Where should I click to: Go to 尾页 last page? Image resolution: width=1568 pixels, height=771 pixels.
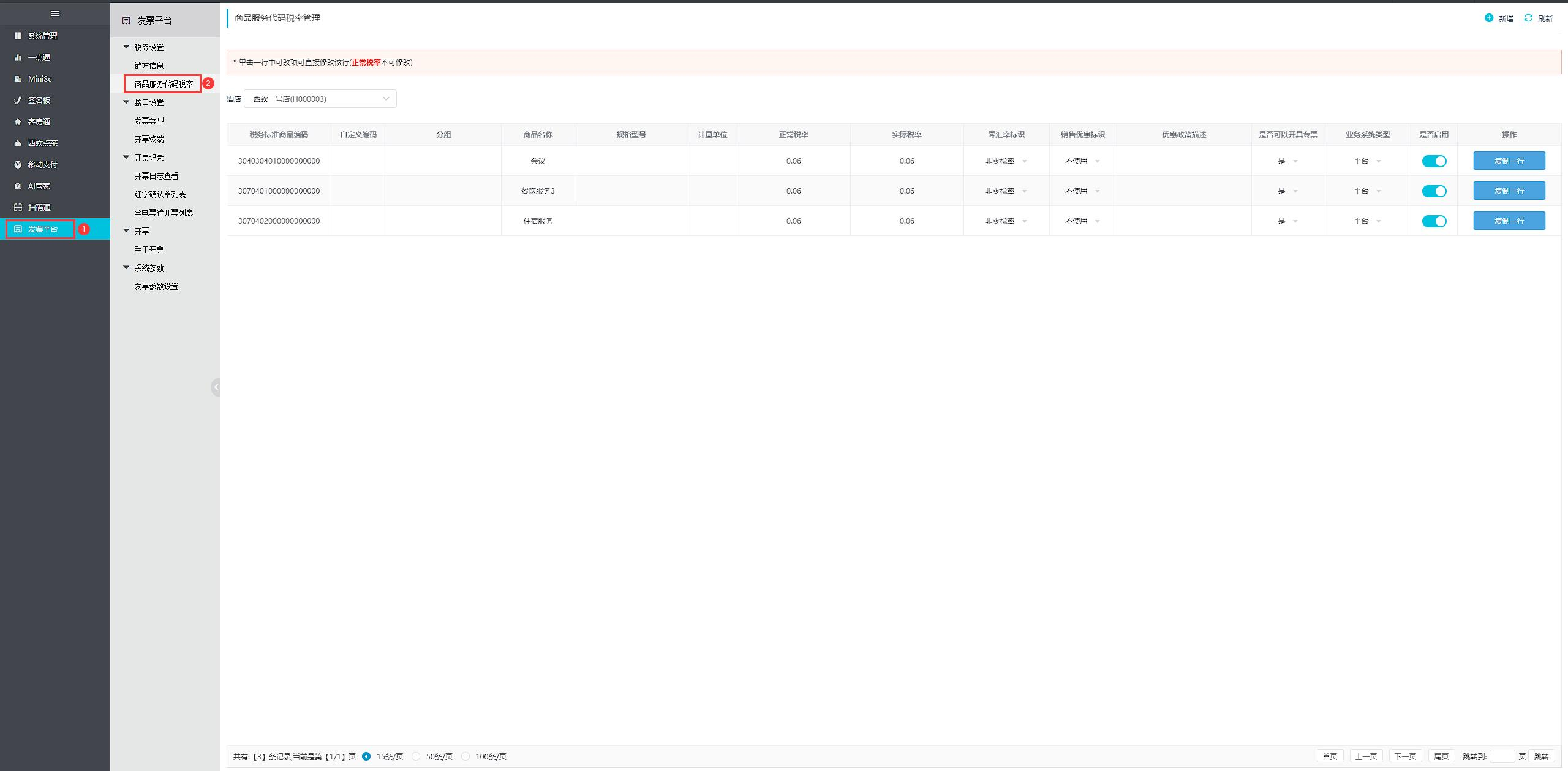[x=1441, y=756]
